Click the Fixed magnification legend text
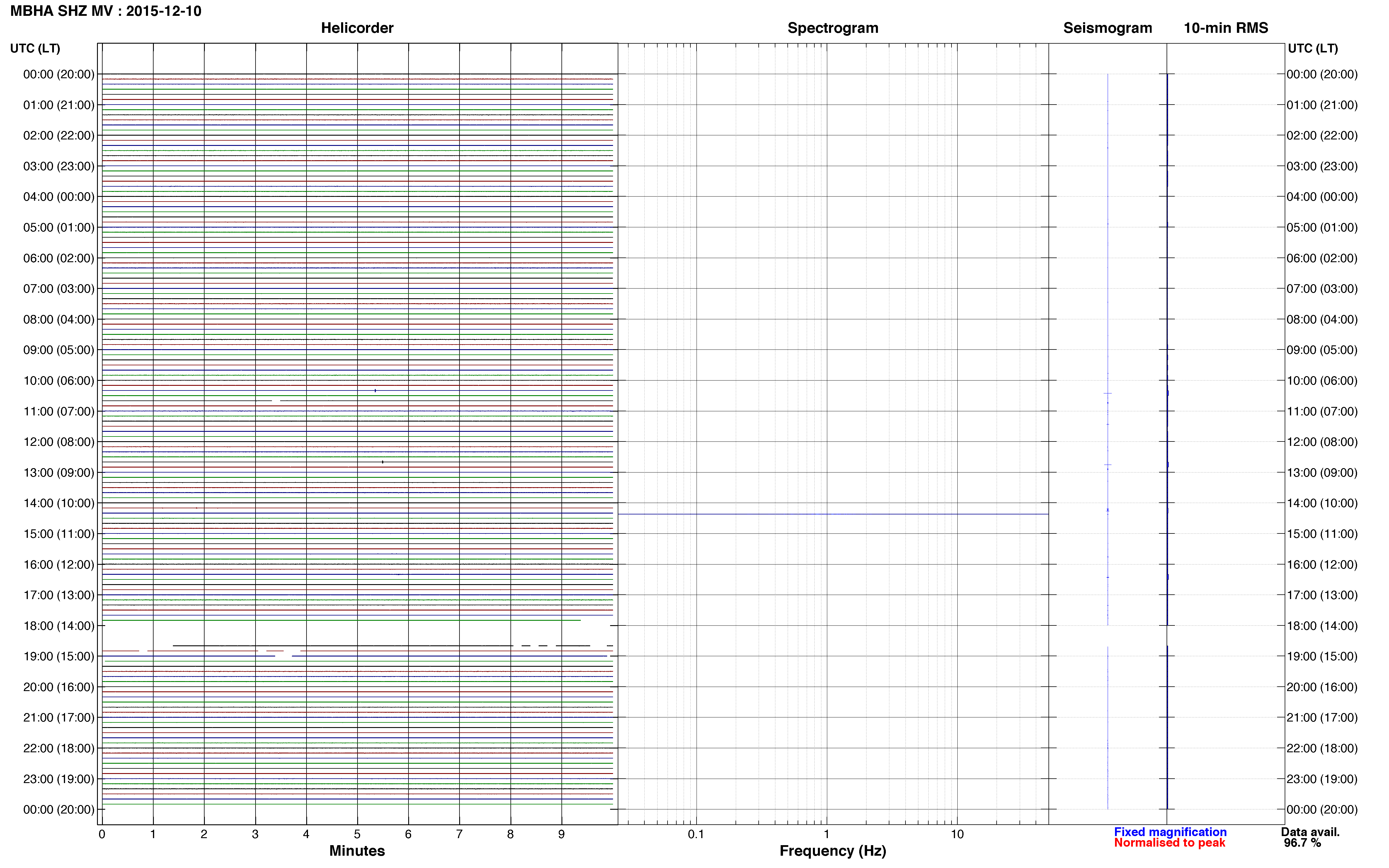Viewport: 1389px width, 868px height. (1170, 832)
